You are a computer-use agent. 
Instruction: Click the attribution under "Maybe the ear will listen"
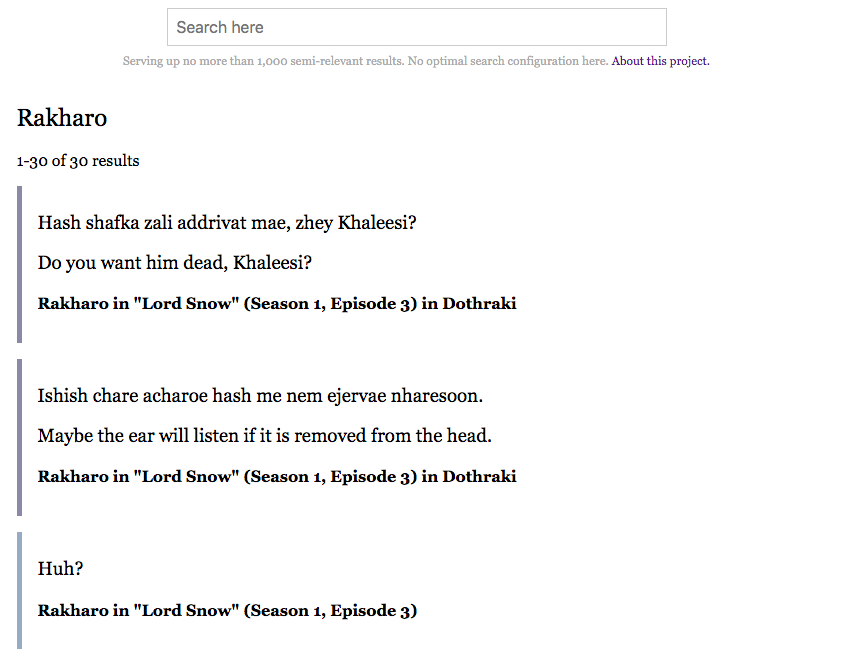(277, 476)
